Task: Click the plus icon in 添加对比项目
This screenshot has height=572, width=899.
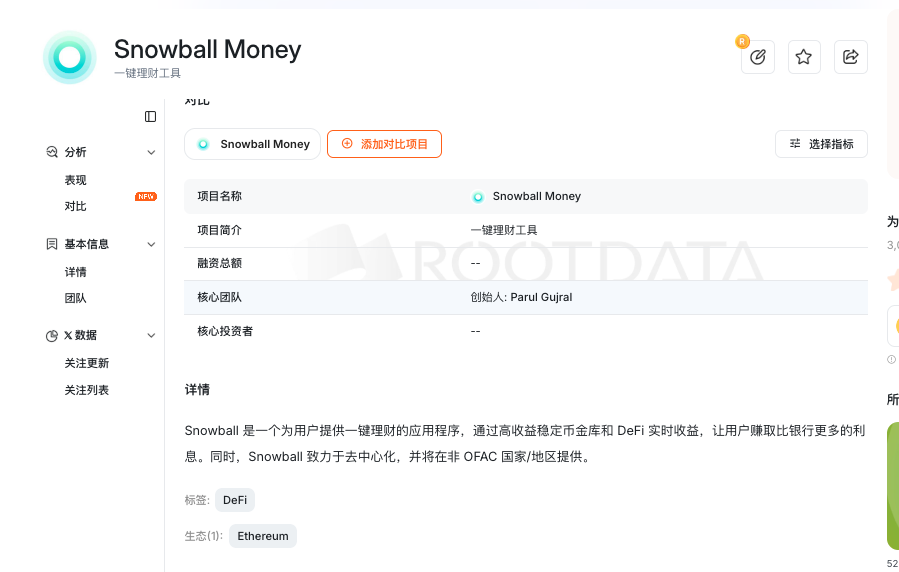Action: 347,143
